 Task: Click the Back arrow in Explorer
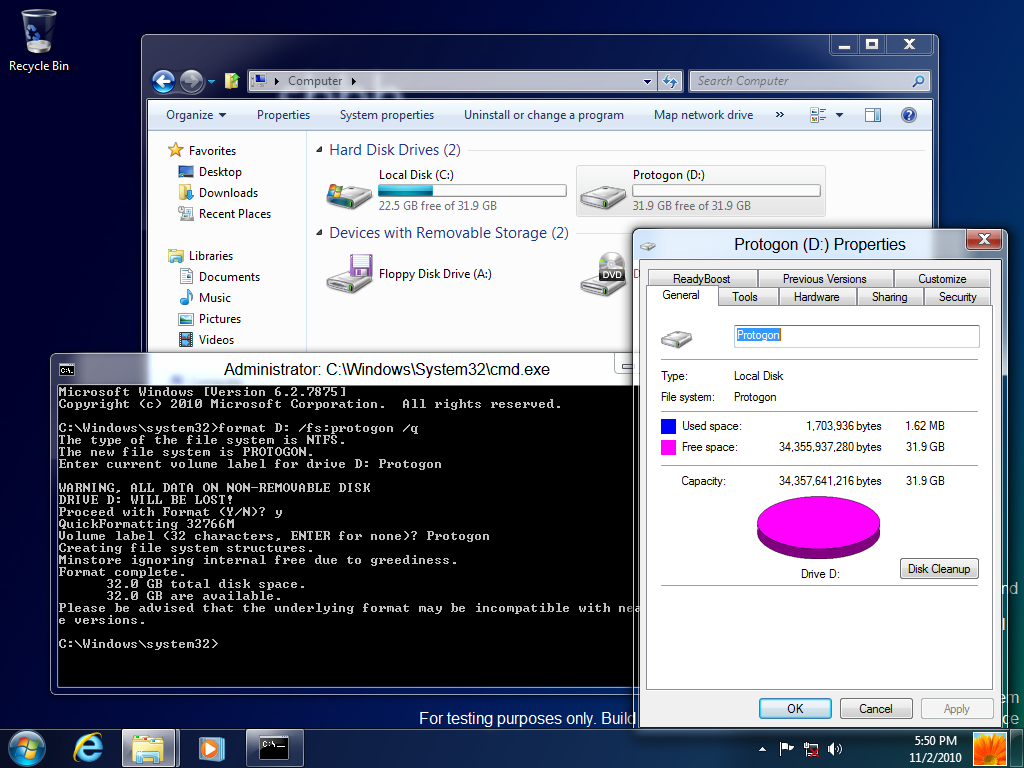coord(163,82)
